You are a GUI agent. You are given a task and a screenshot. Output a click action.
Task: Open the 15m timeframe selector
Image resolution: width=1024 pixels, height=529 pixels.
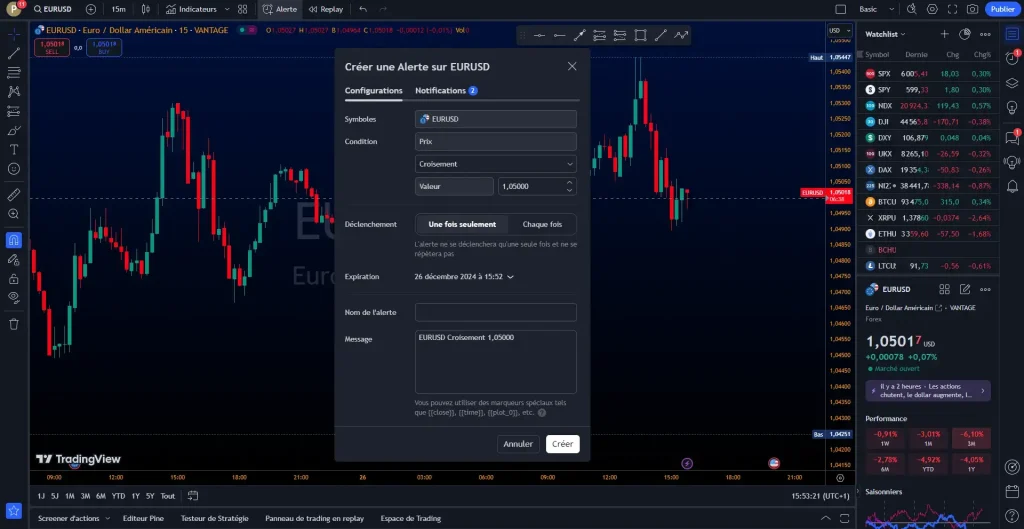(x=118, y=9)
